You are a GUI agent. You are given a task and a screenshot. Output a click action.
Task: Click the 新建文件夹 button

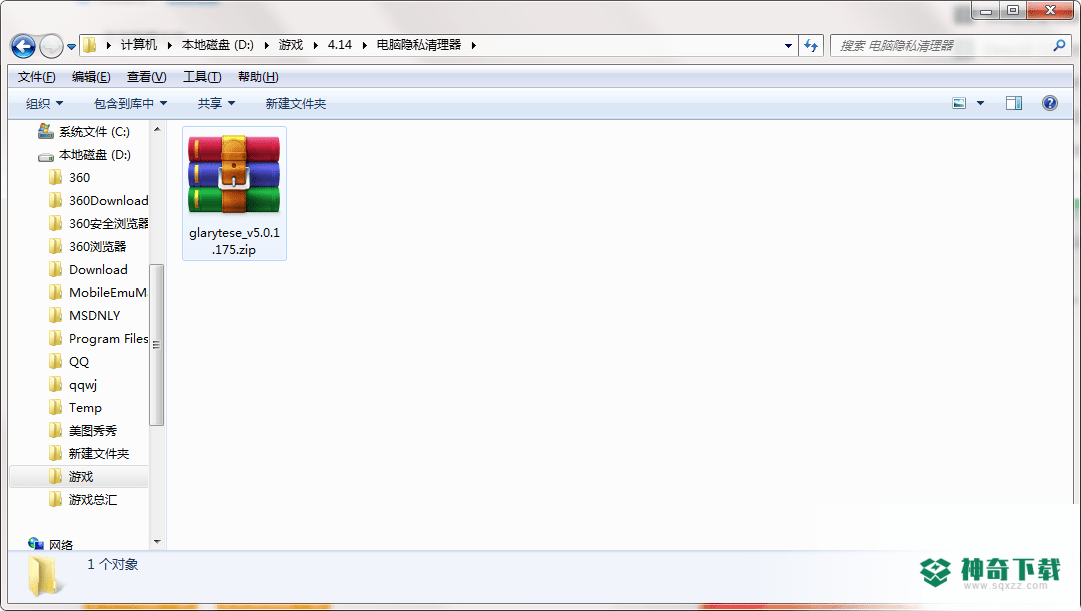click(x=296, y=103)
